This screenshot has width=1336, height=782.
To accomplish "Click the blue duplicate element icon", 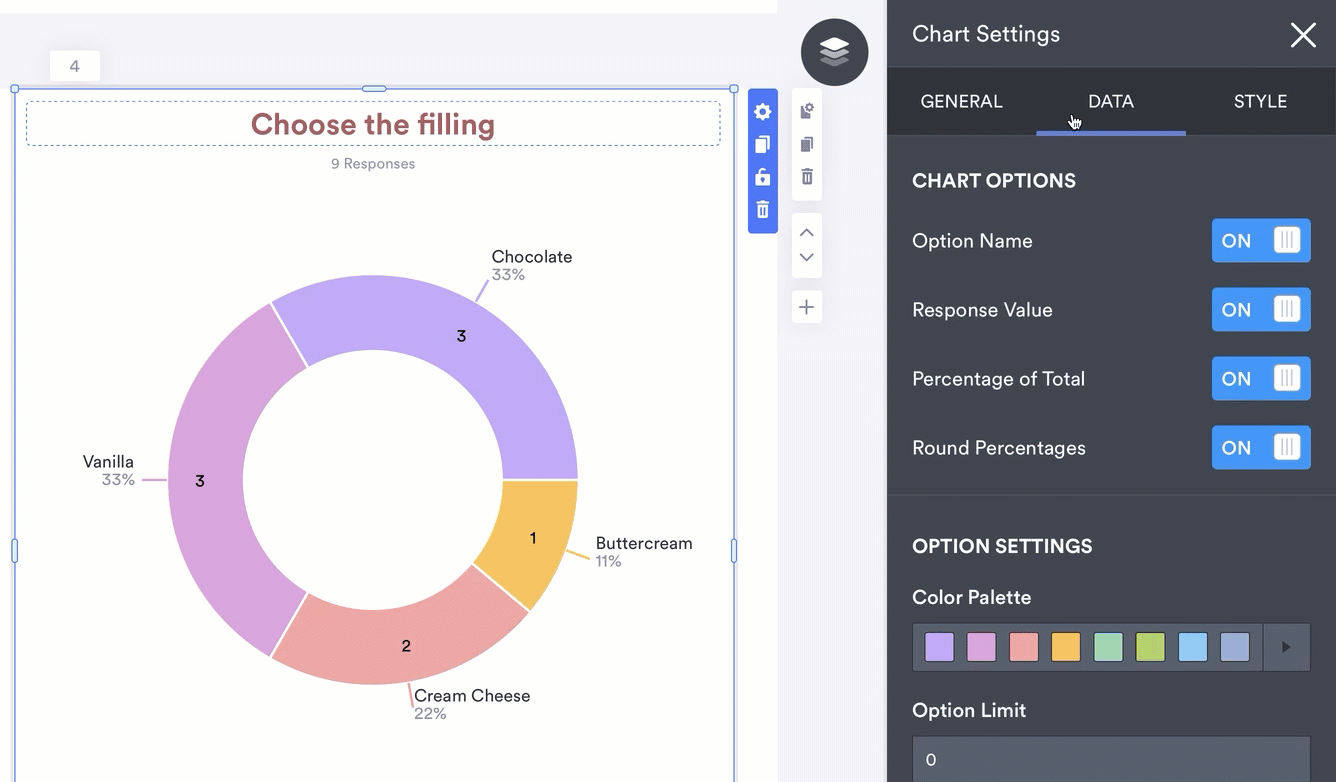I will [762, 145].
